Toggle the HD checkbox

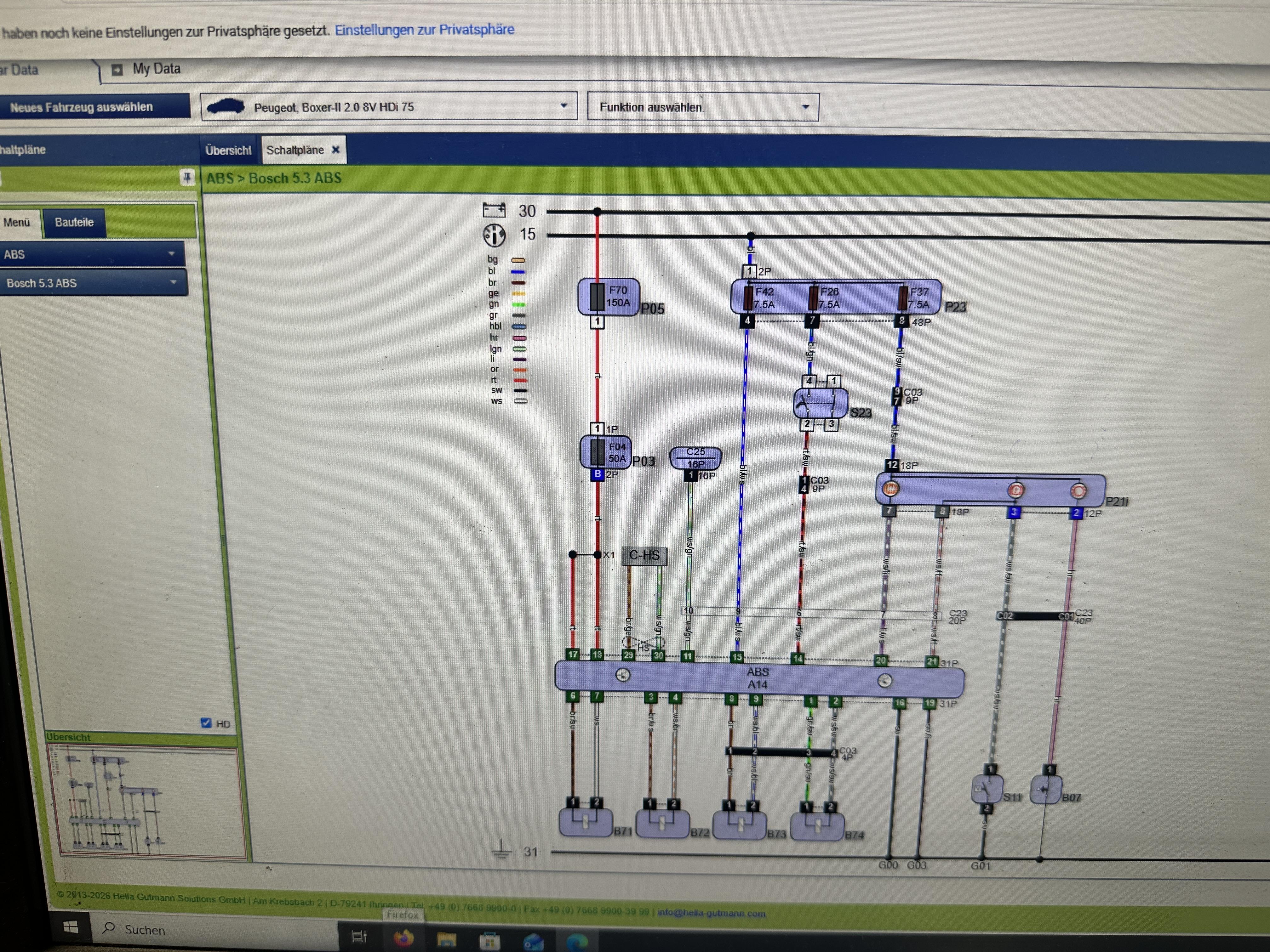coord(206,723)
